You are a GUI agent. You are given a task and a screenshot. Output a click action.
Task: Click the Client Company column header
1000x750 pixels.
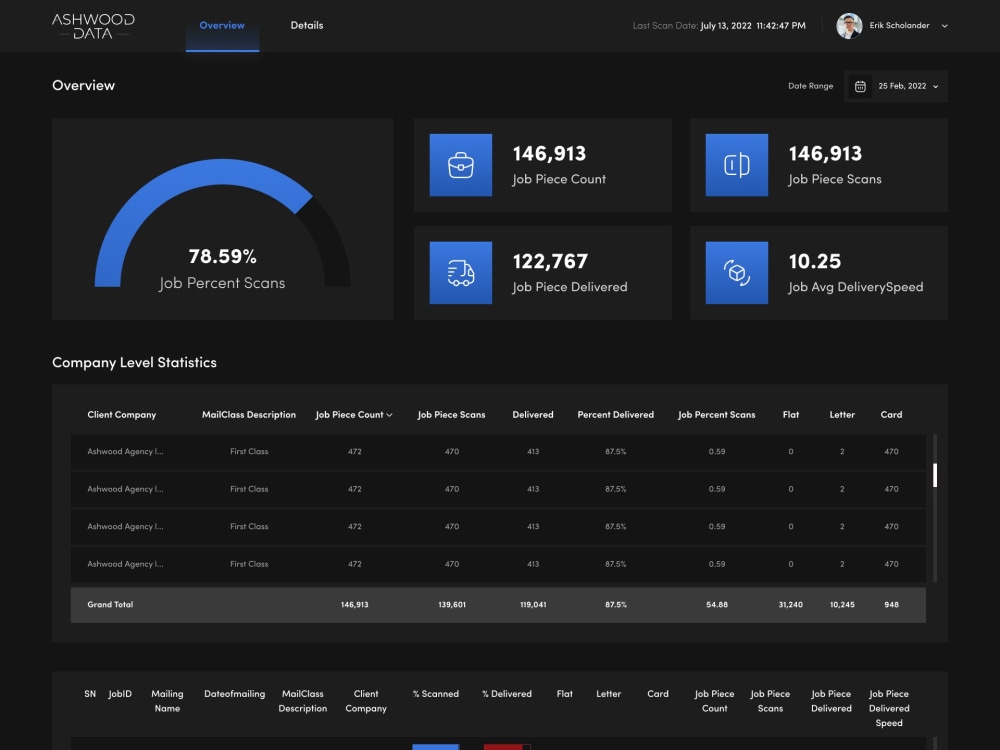point(122,415)
